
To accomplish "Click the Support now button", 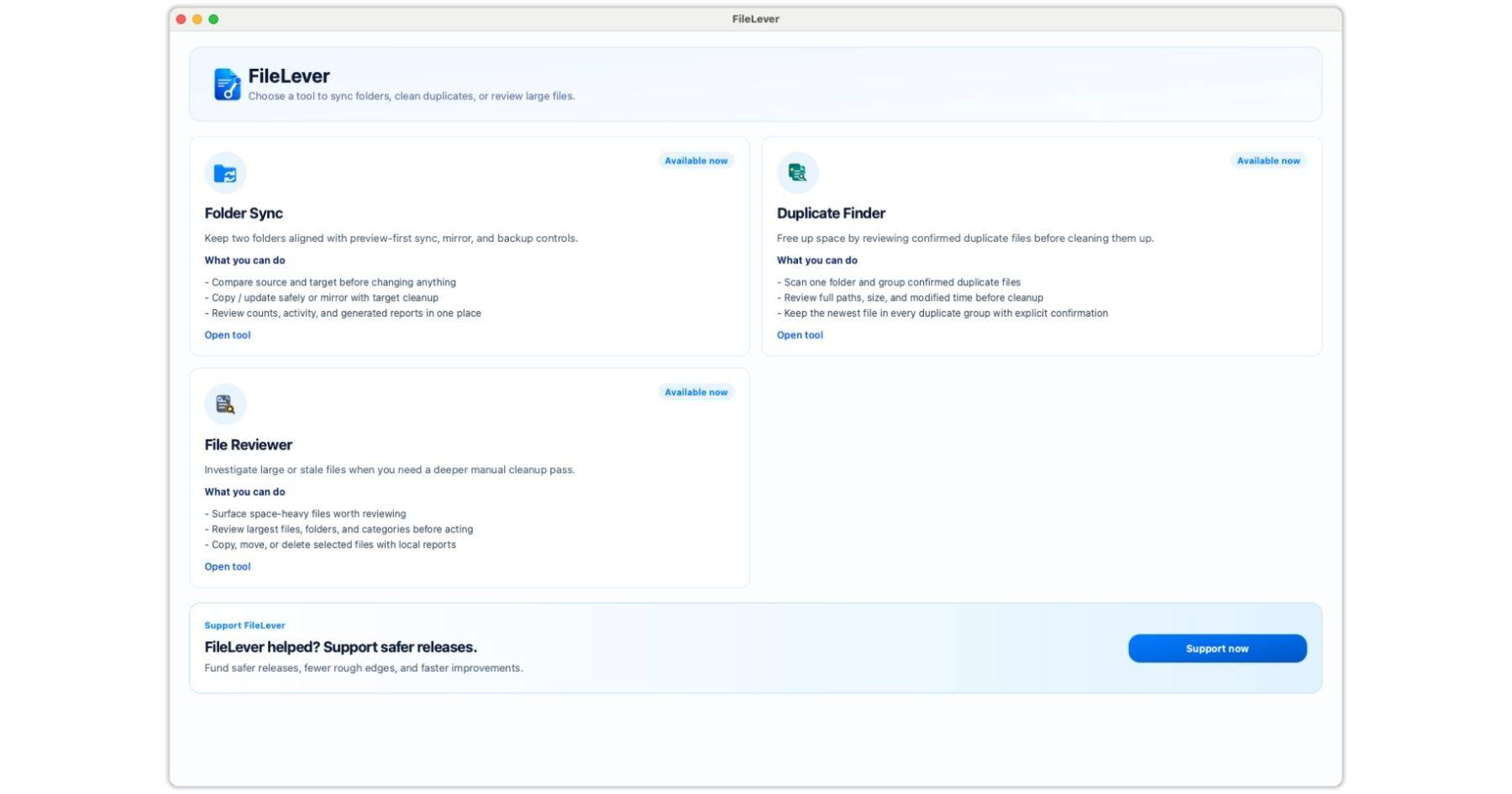I will coord(1217,649).
